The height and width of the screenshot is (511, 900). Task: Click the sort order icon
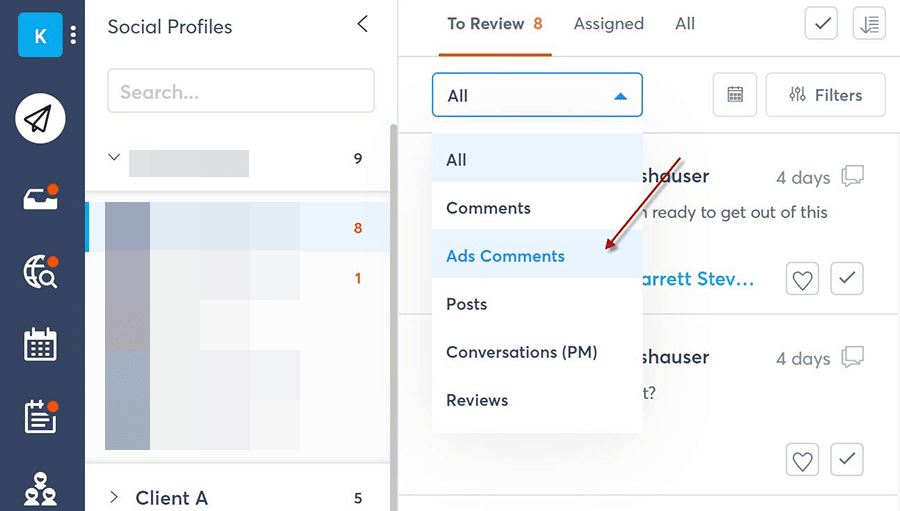(x=869, y=24)
